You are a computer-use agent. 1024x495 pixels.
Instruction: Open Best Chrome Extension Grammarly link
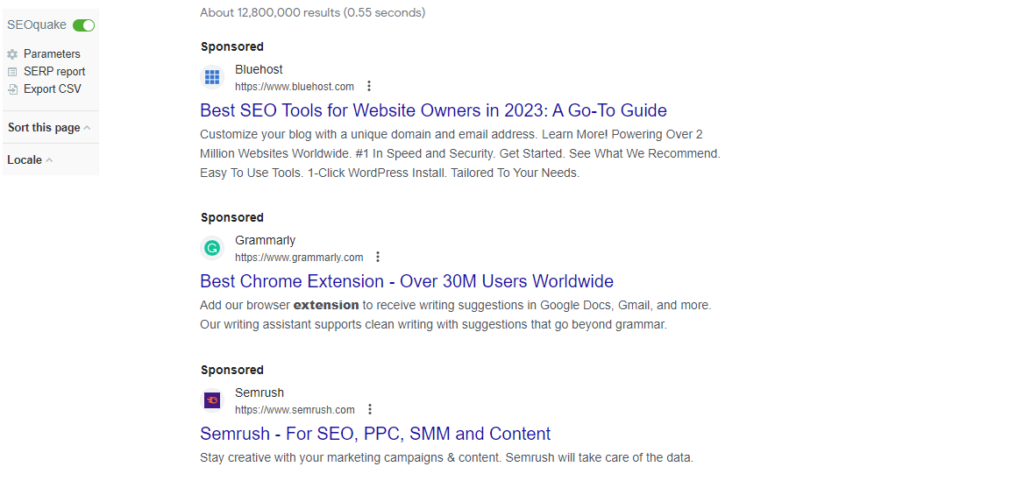[407, 281]
